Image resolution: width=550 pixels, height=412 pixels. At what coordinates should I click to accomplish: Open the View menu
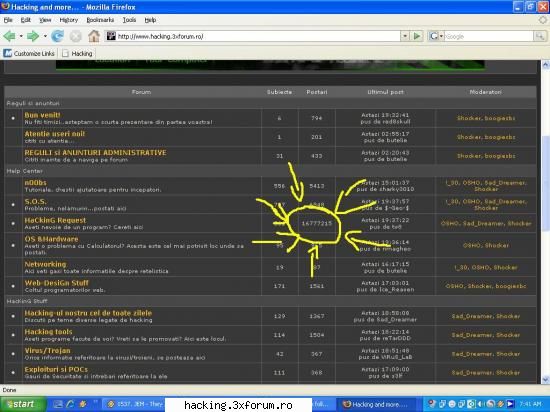pos(45,20)
